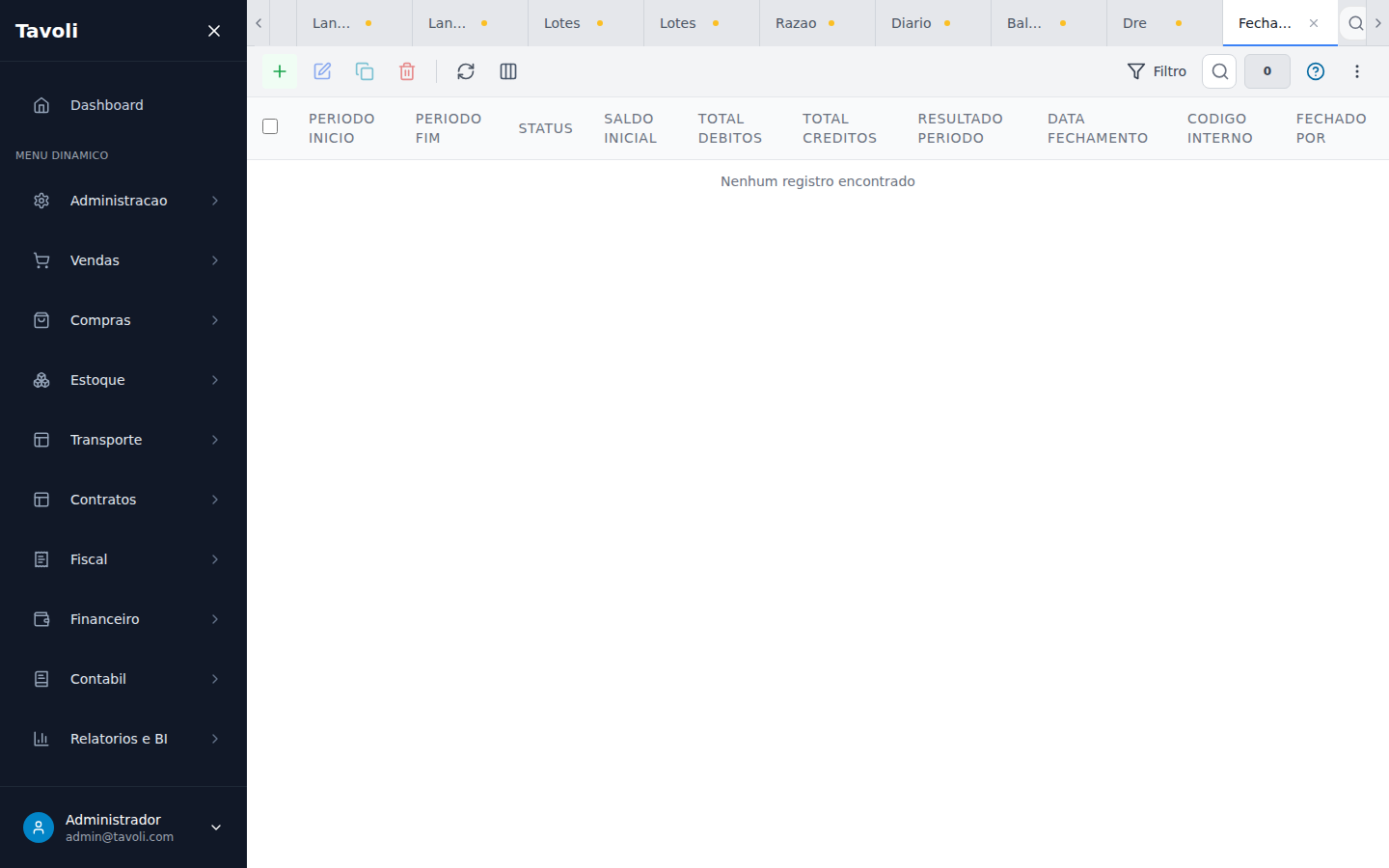The image size is (1389, 868).
Task: Expand Administracao menu chevron
Action: (x=215, y=201)
